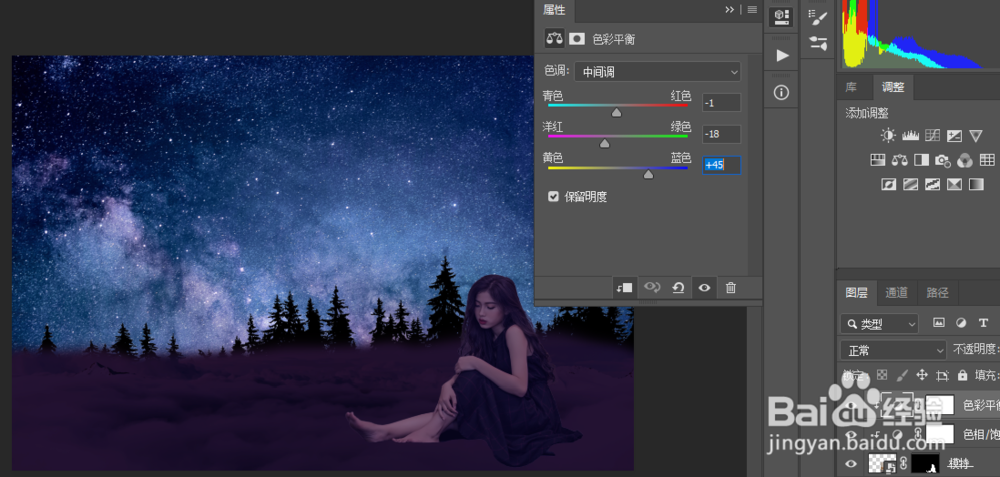The height and width of the screenshot is (477, 1000).
Task: Open the Properties panel flyout menu
Action: (x=753, y=10)
